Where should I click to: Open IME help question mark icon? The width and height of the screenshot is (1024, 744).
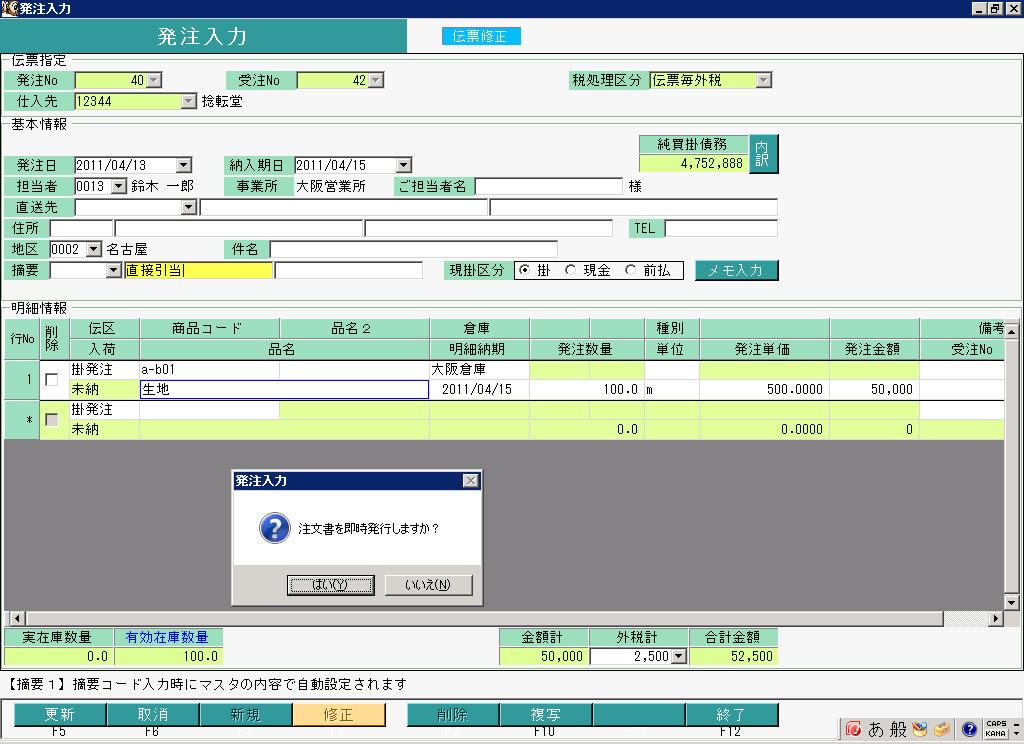point(969,728)
